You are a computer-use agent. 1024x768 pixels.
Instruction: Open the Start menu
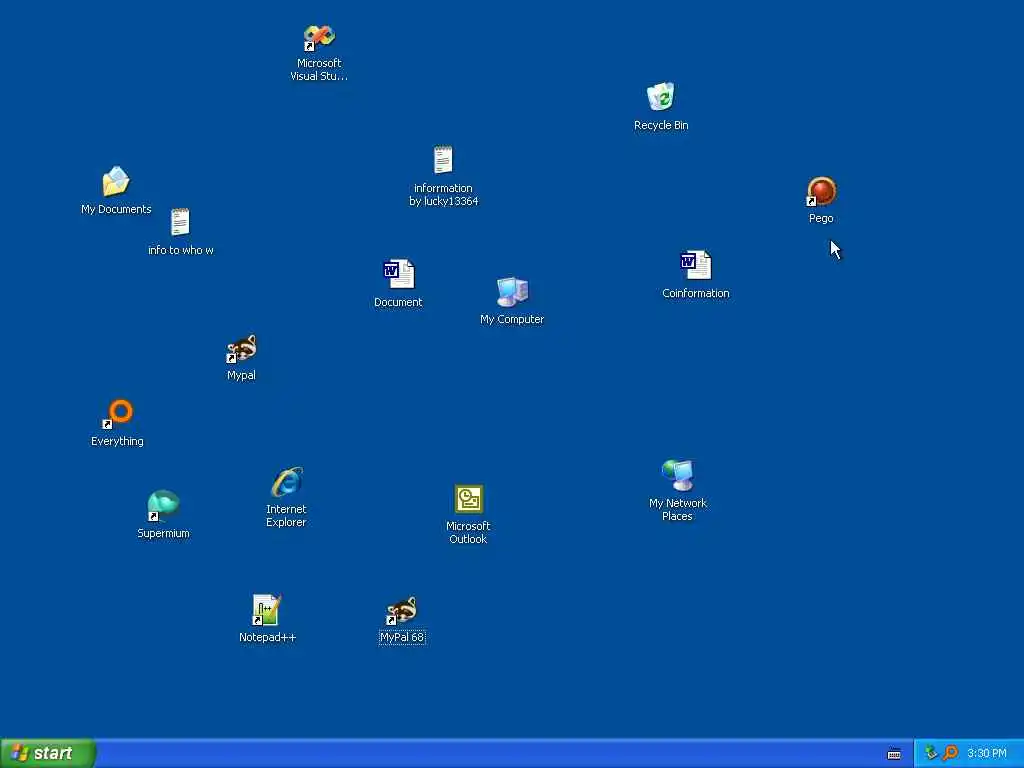tap(48, 753)
